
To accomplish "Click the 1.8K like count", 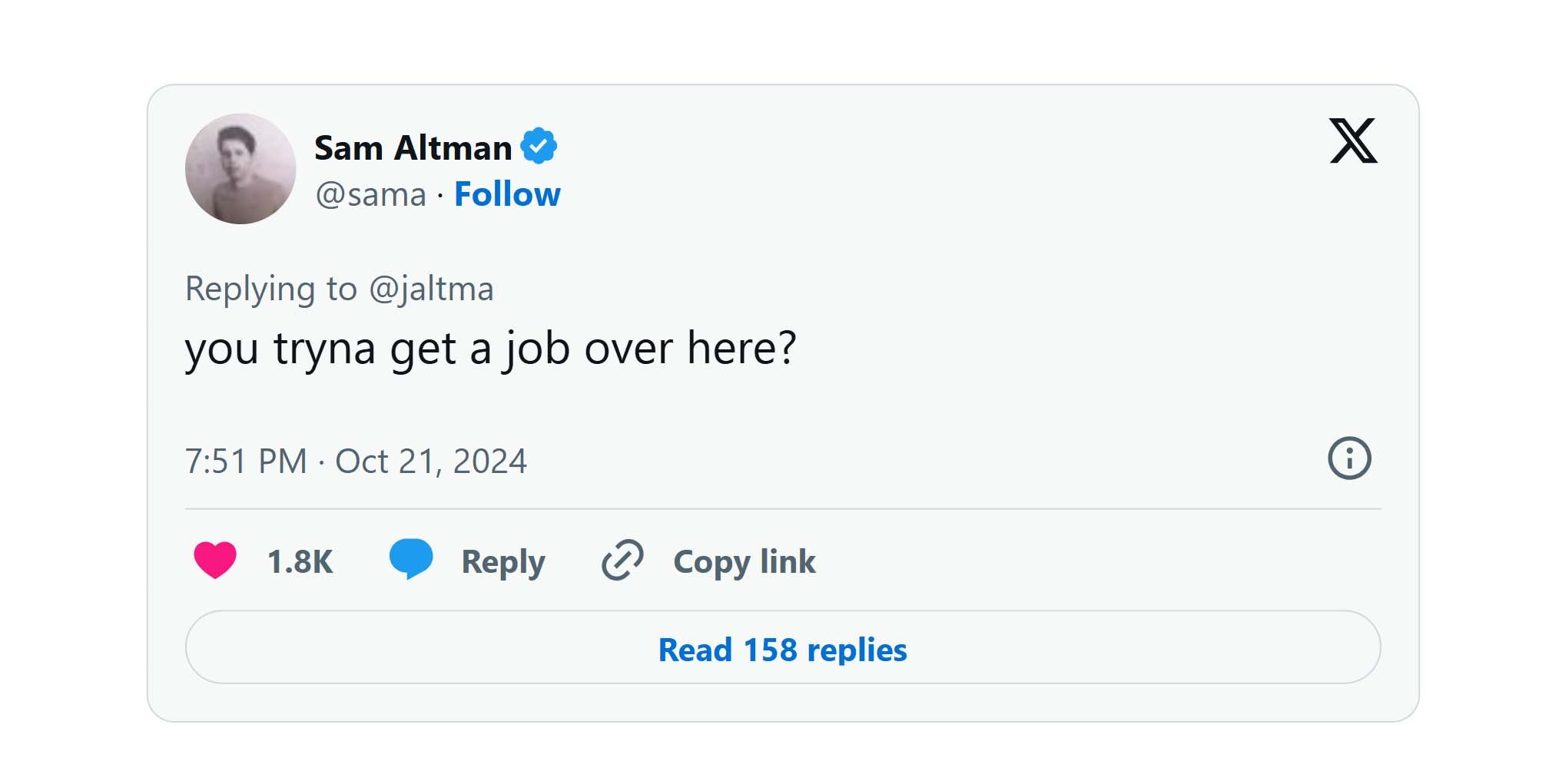I will tap(299, 561).
